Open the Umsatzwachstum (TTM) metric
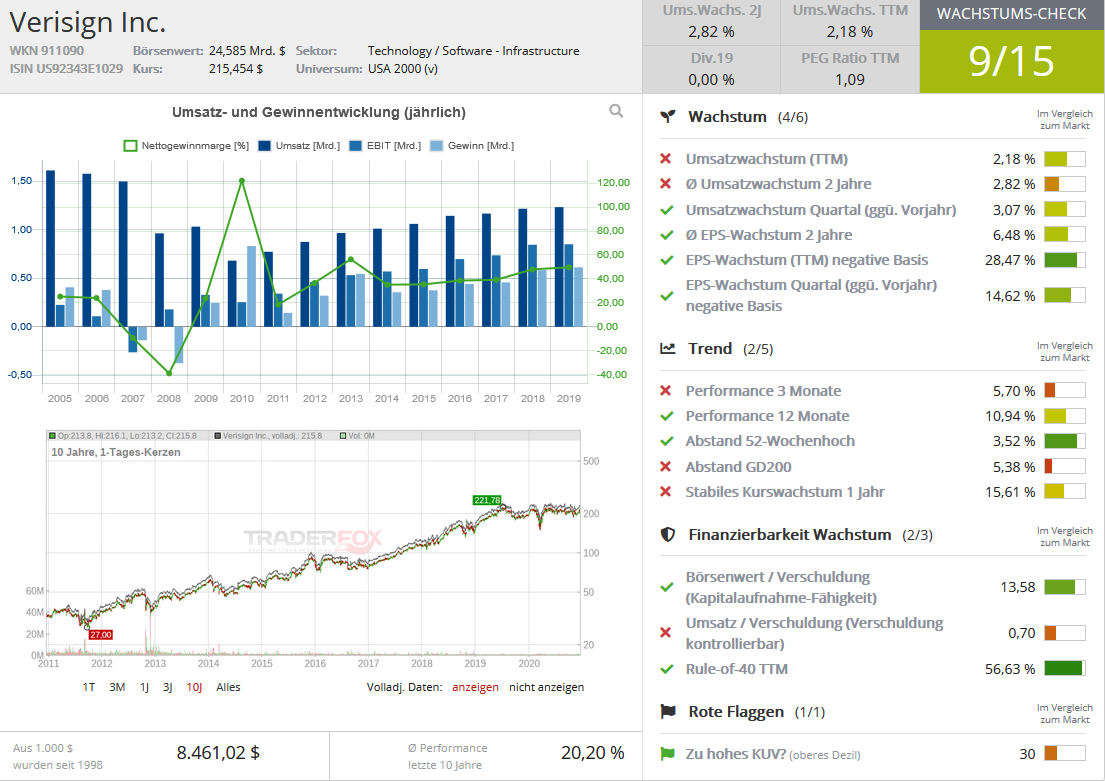The height and width of the screenshot is (781, 1105). (x=767, y=159)
